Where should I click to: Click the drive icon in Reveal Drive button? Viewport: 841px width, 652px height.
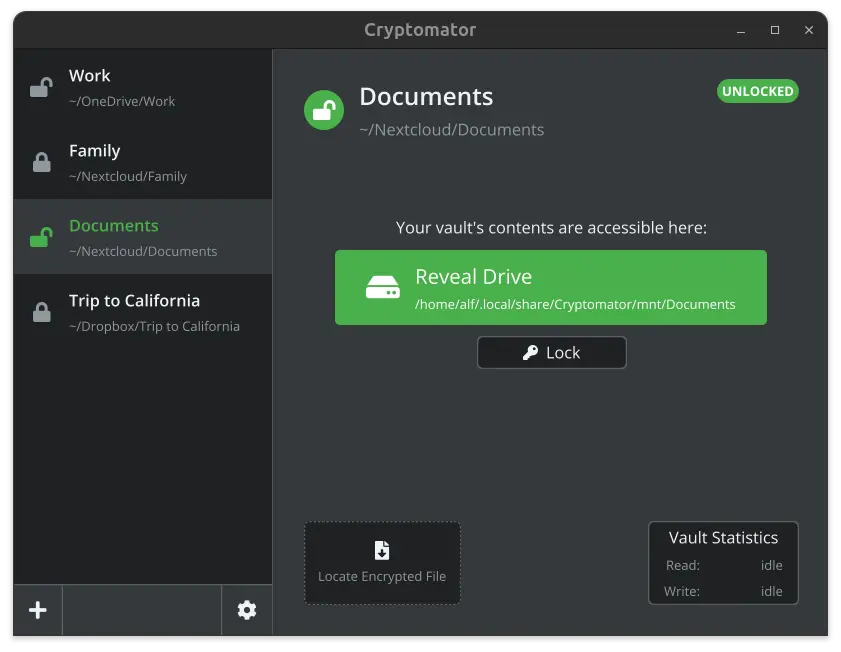pos(382,287)
